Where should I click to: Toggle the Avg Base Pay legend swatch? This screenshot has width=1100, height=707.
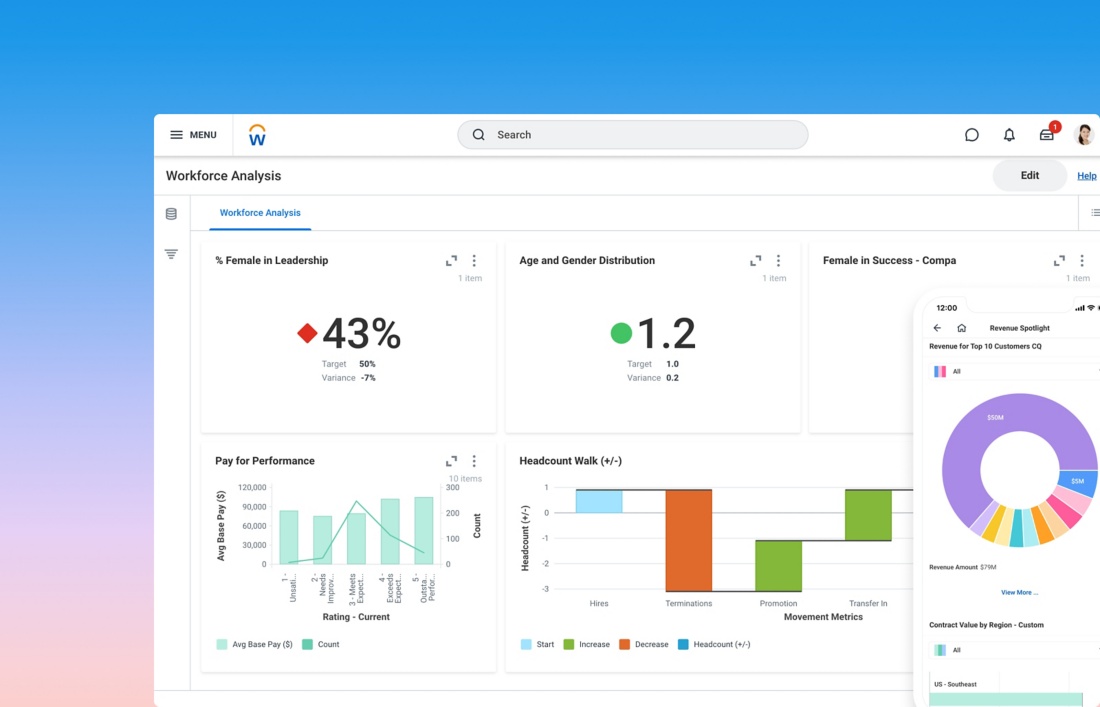pyautogui.click(x=222, y=645)
